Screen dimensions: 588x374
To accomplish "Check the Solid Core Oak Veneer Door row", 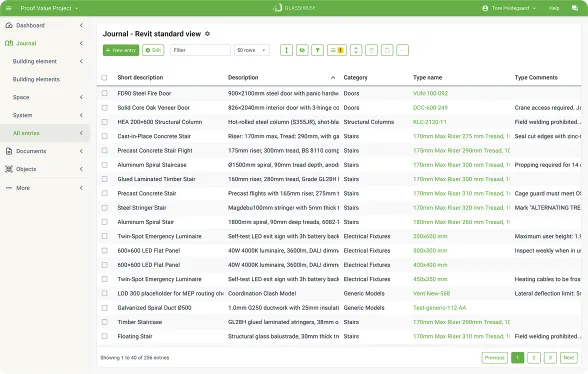I will click(104, 108).
